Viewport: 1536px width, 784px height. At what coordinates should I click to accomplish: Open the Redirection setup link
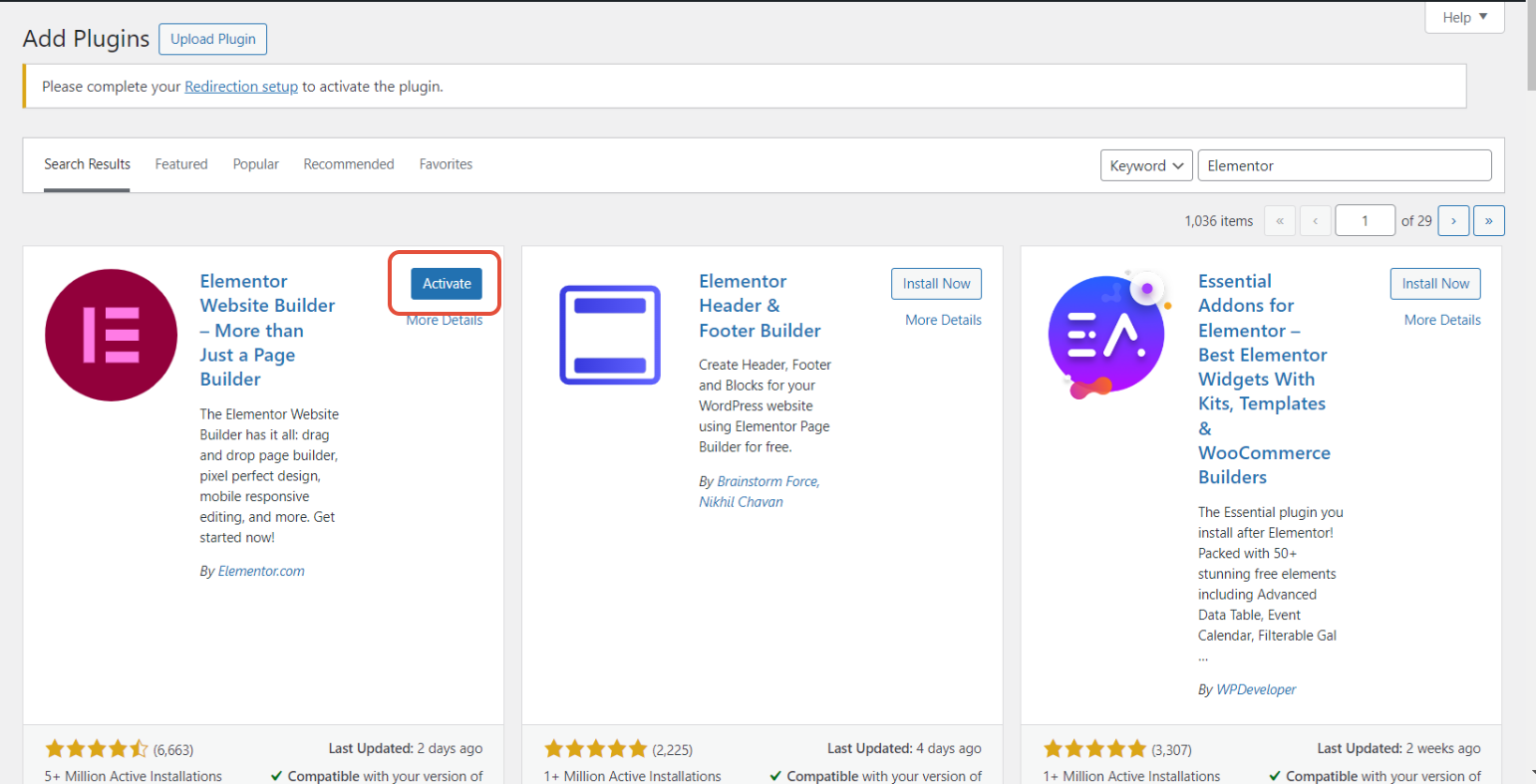pyautogui.click(x=241, y=87)
